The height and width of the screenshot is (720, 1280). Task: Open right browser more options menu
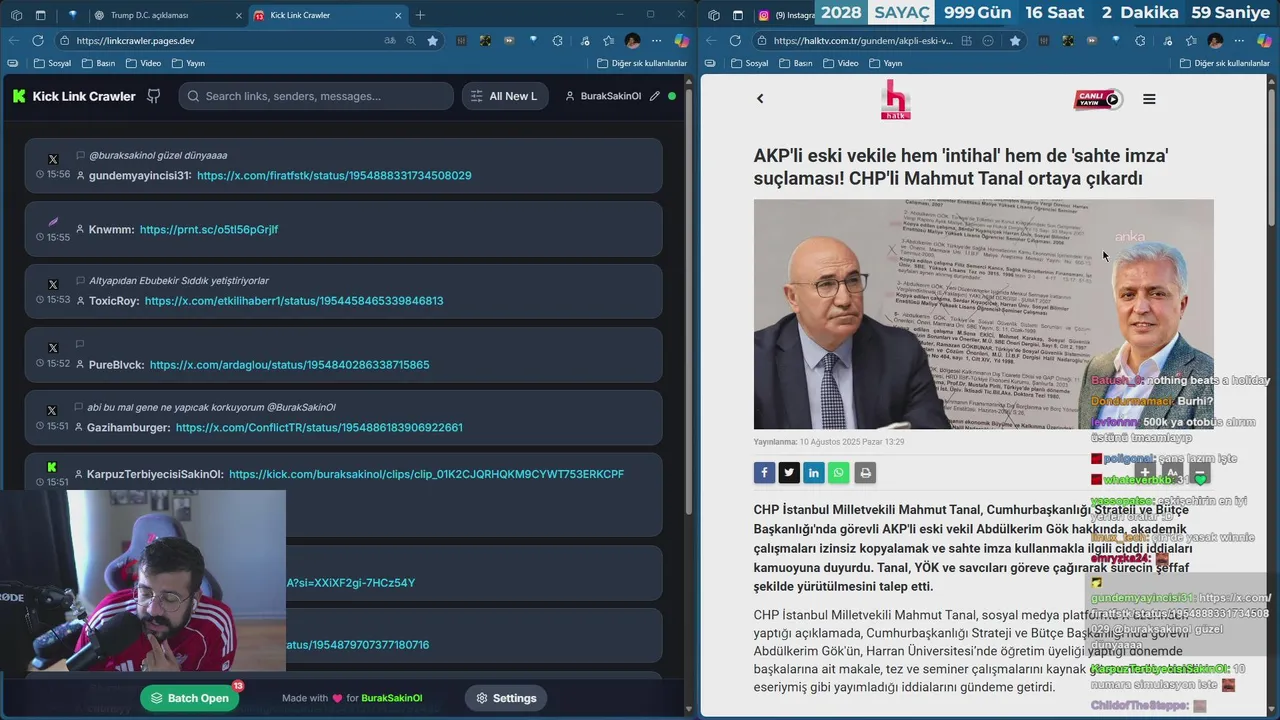click(x=1240, y=41)
